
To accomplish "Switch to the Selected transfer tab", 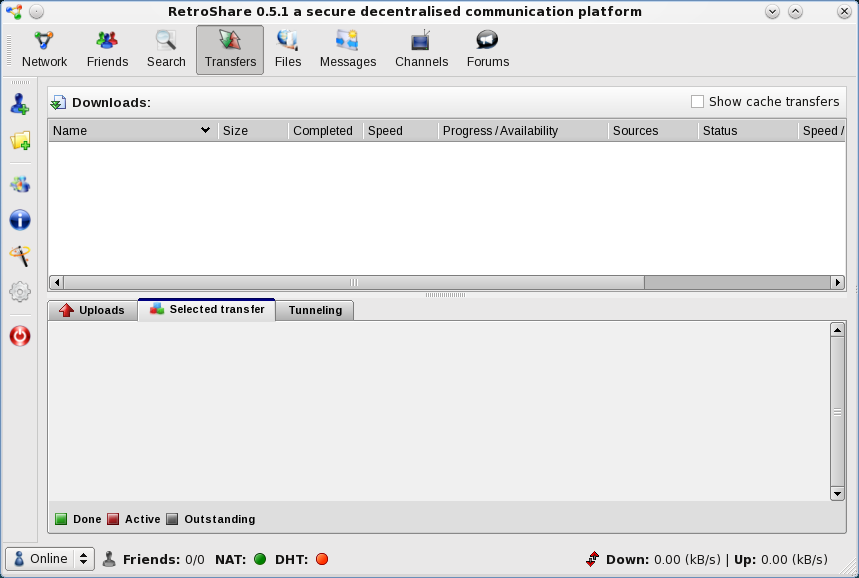I will tap(207, 310).
